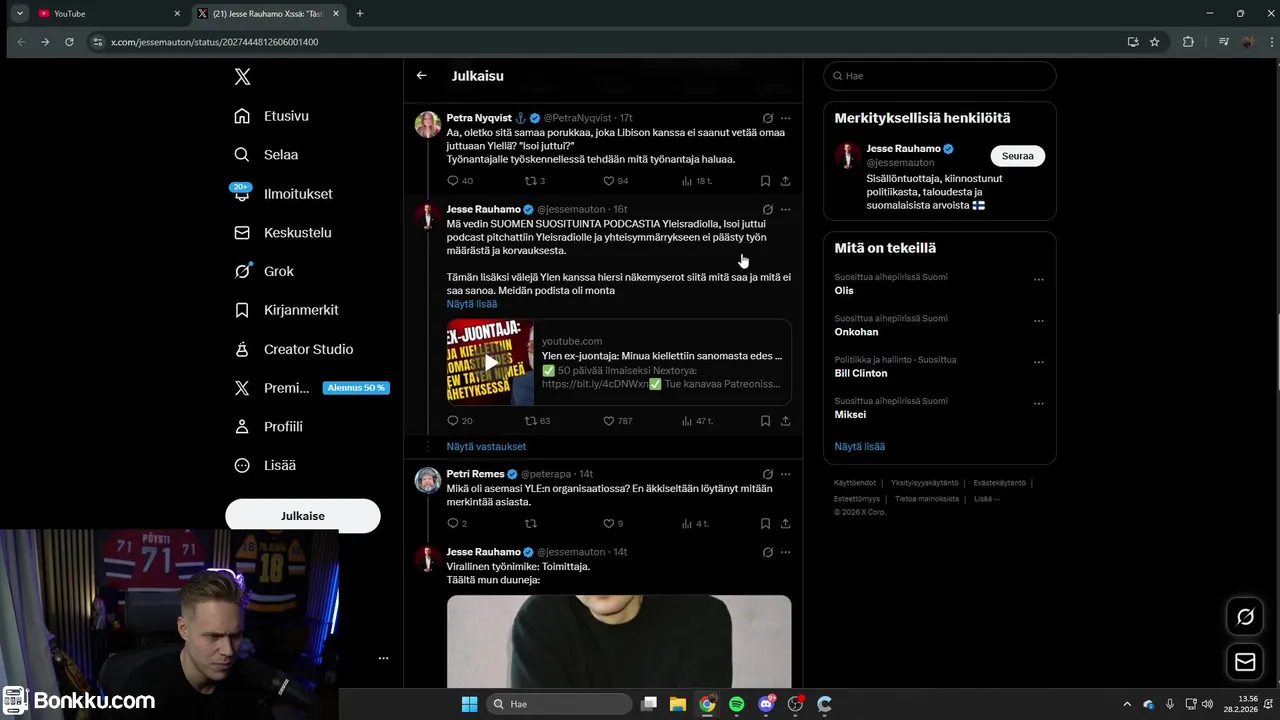Reload the page

(69, 42)
